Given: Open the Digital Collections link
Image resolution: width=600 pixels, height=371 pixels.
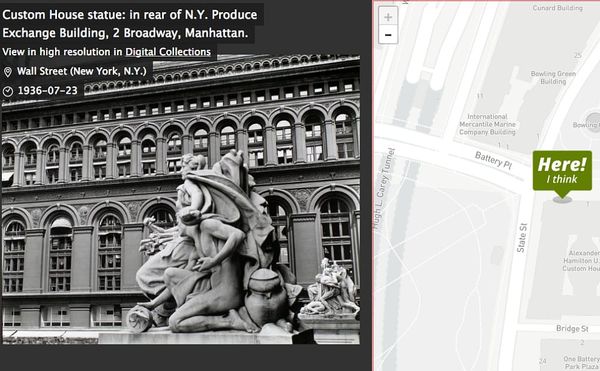Looking at the screenshot, I should tap(168, 52).
